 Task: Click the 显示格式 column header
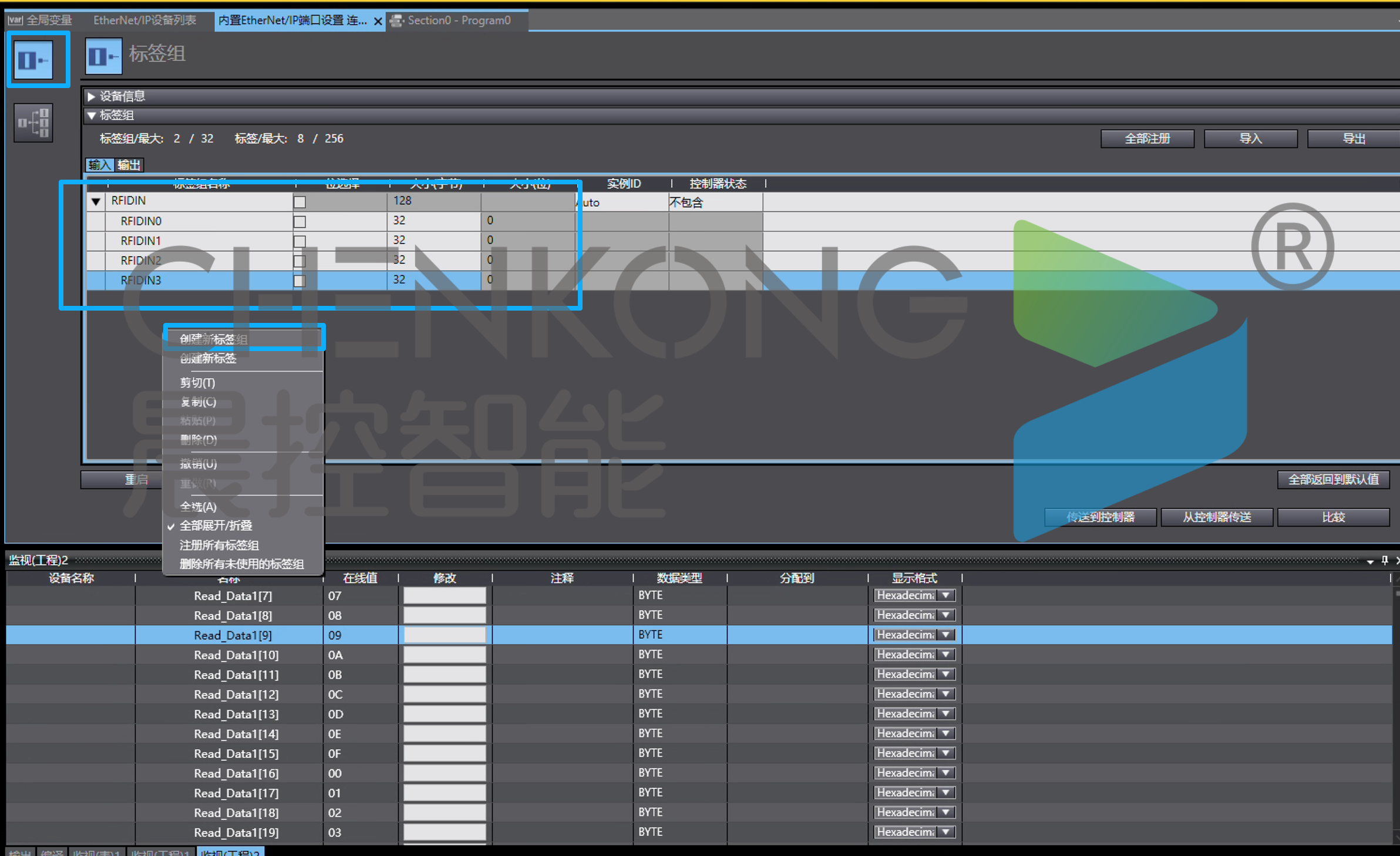click(x=914, y=578)
